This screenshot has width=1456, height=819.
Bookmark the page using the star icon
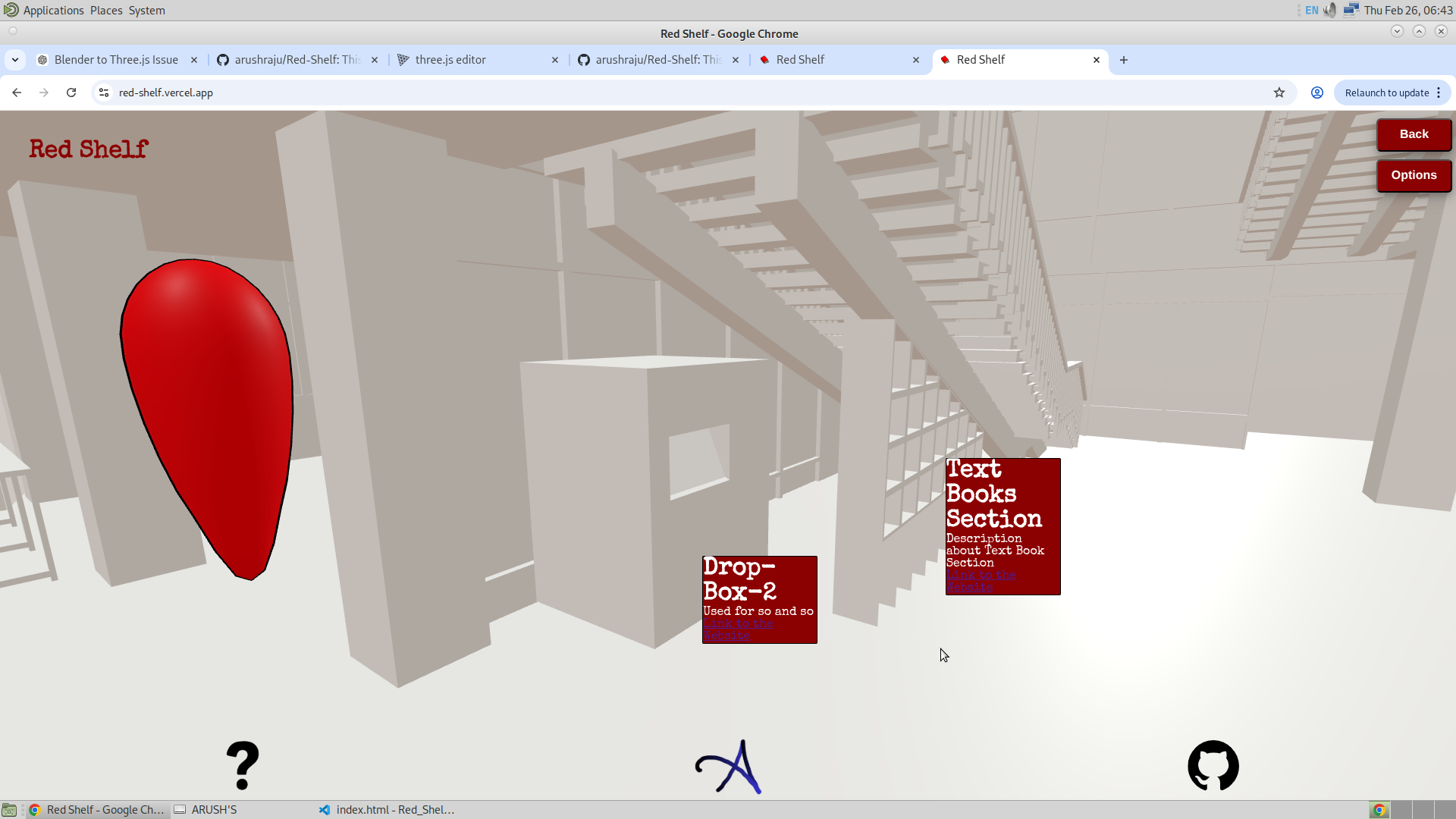point(1279,93)
